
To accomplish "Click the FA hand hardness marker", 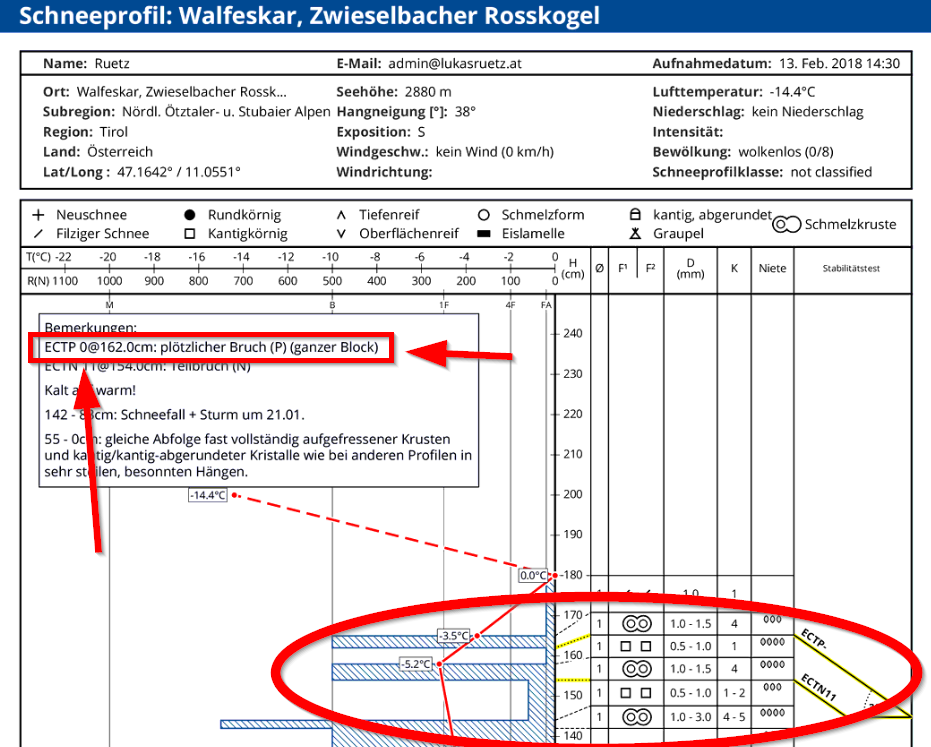I will tap(546, 305).
